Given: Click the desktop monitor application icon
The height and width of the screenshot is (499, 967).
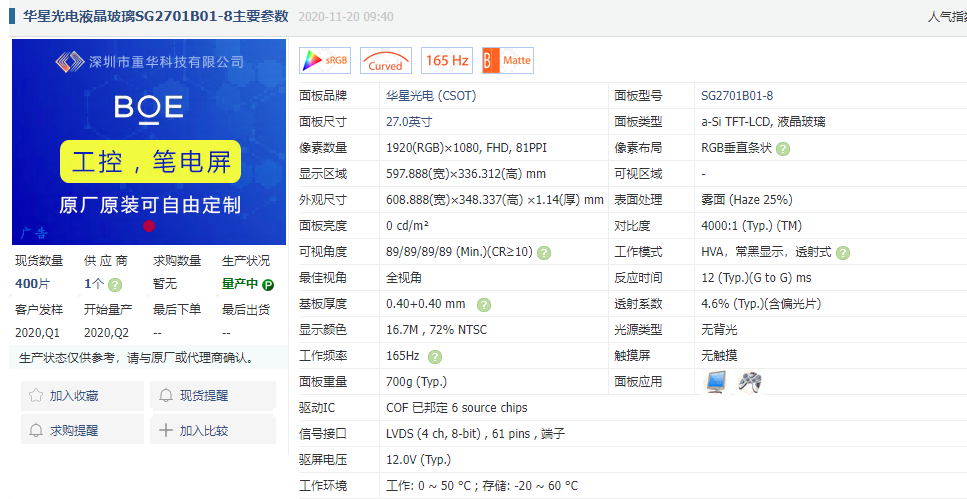Looking at the screenshot, I should point(716,382).
